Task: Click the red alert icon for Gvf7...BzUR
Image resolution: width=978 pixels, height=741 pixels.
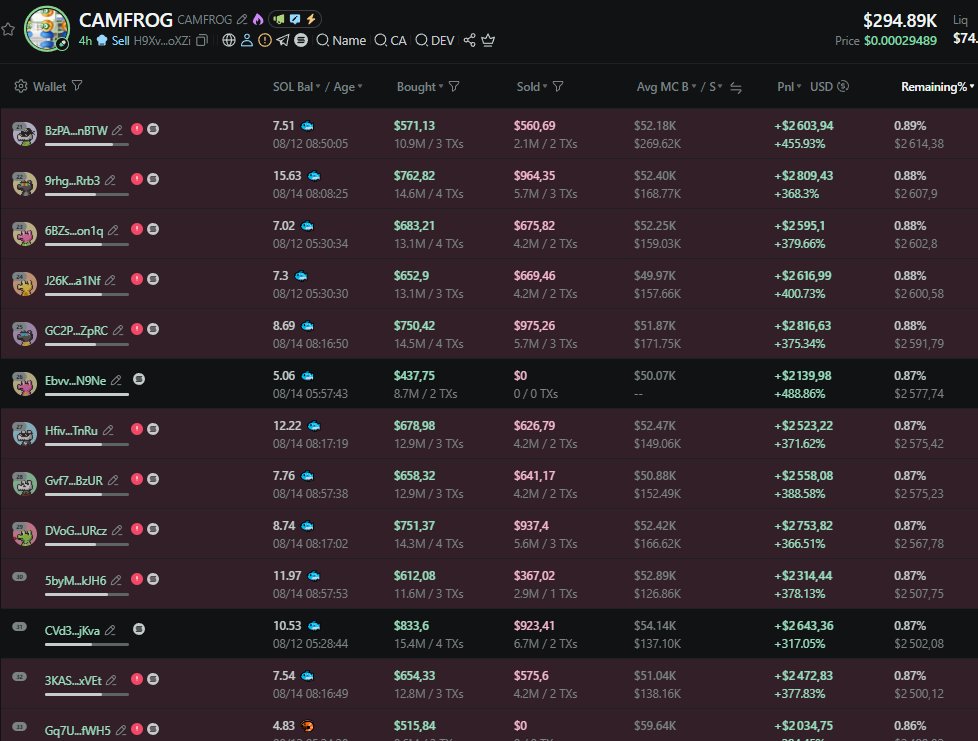Action: (137, 479)
